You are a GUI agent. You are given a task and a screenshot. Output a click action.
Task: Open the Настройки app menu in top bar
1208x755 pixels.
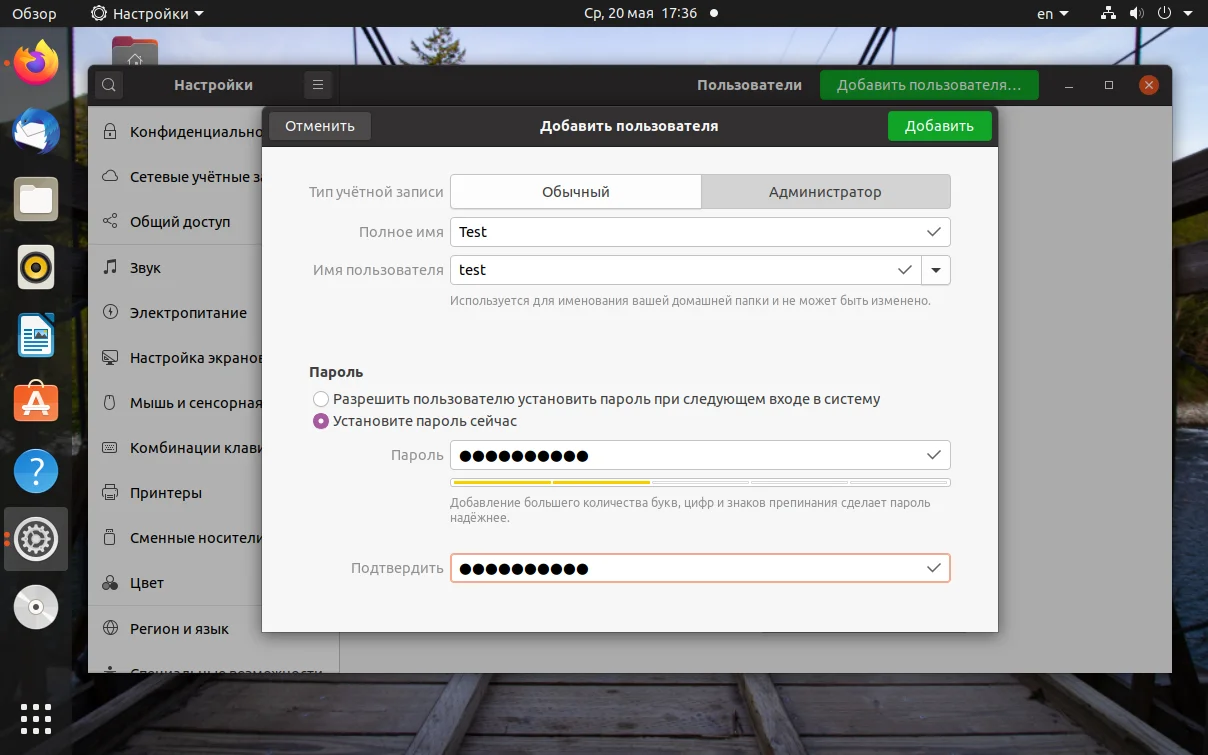147,14
